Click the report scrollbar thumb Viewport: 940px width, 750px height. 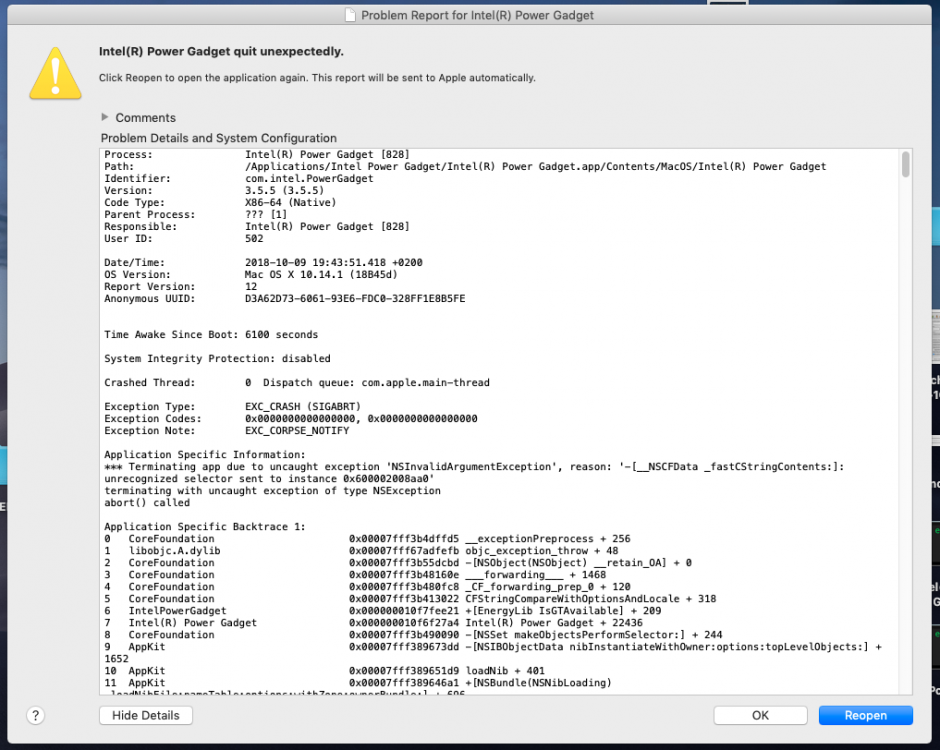[x=905, y=164]
